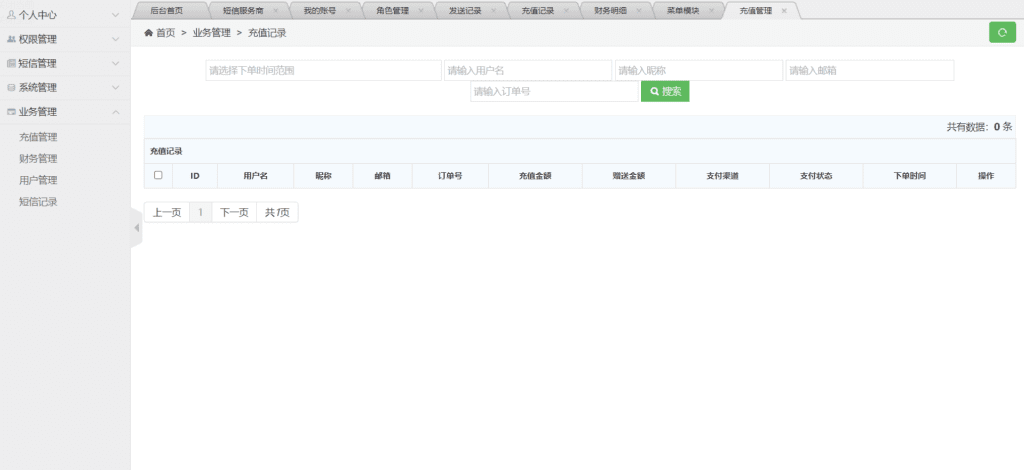Click the 系统管理 database icon

(x=11, y=87)
